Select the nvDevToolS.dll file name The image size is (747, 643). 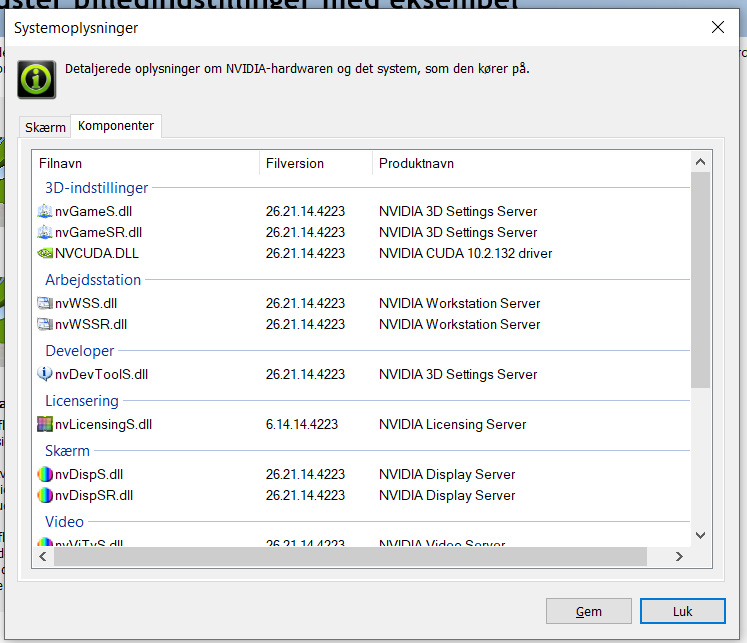101,374
